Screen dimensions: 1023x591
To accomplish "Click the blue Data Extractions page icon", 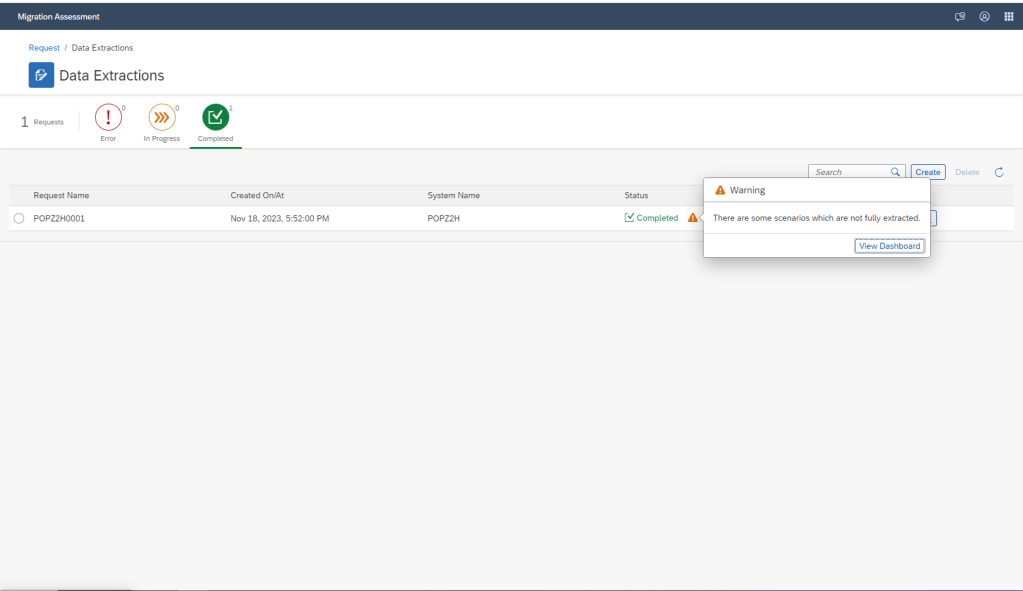I will [x=41, y=75].
